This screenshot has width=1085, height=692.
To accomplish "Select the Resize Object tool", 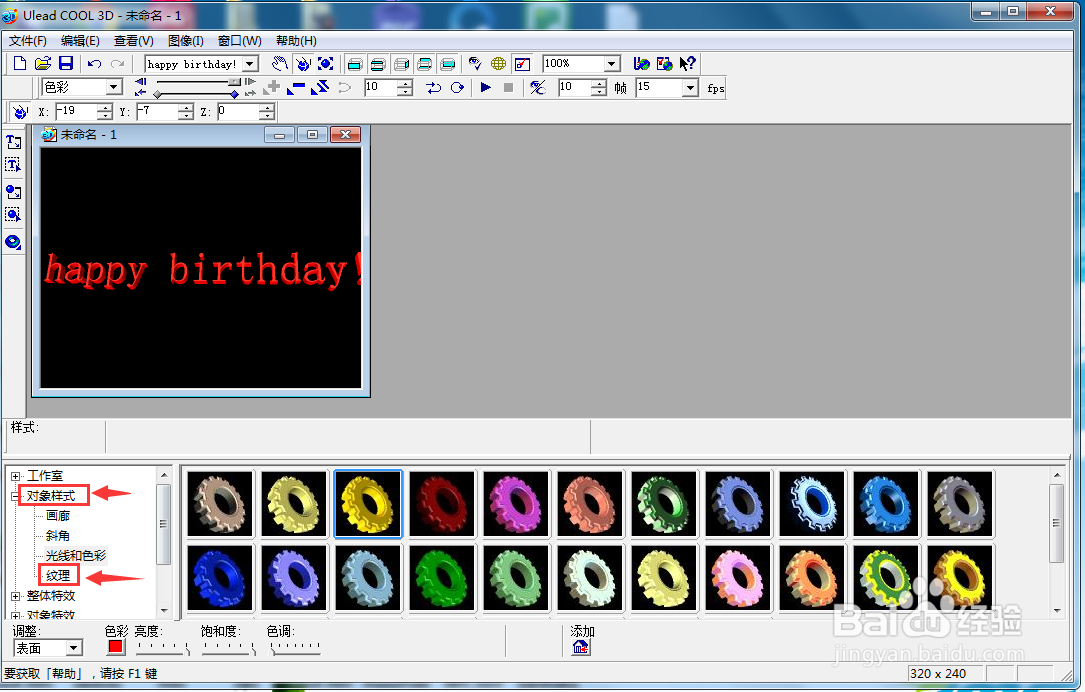I will click(x=326, y=64).
